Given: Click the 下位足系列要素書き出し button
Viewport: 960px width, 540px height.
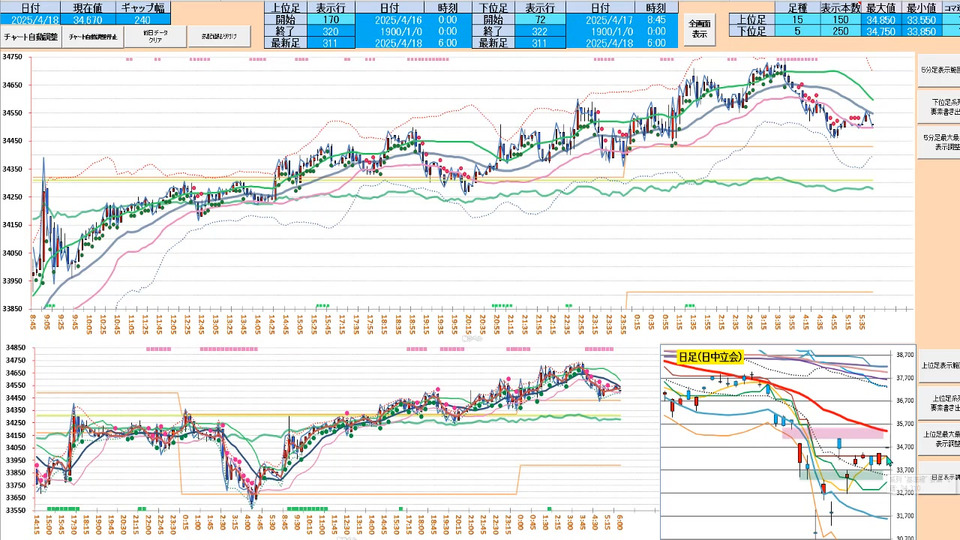Looking at the screenshot, I should click(939, 107).
